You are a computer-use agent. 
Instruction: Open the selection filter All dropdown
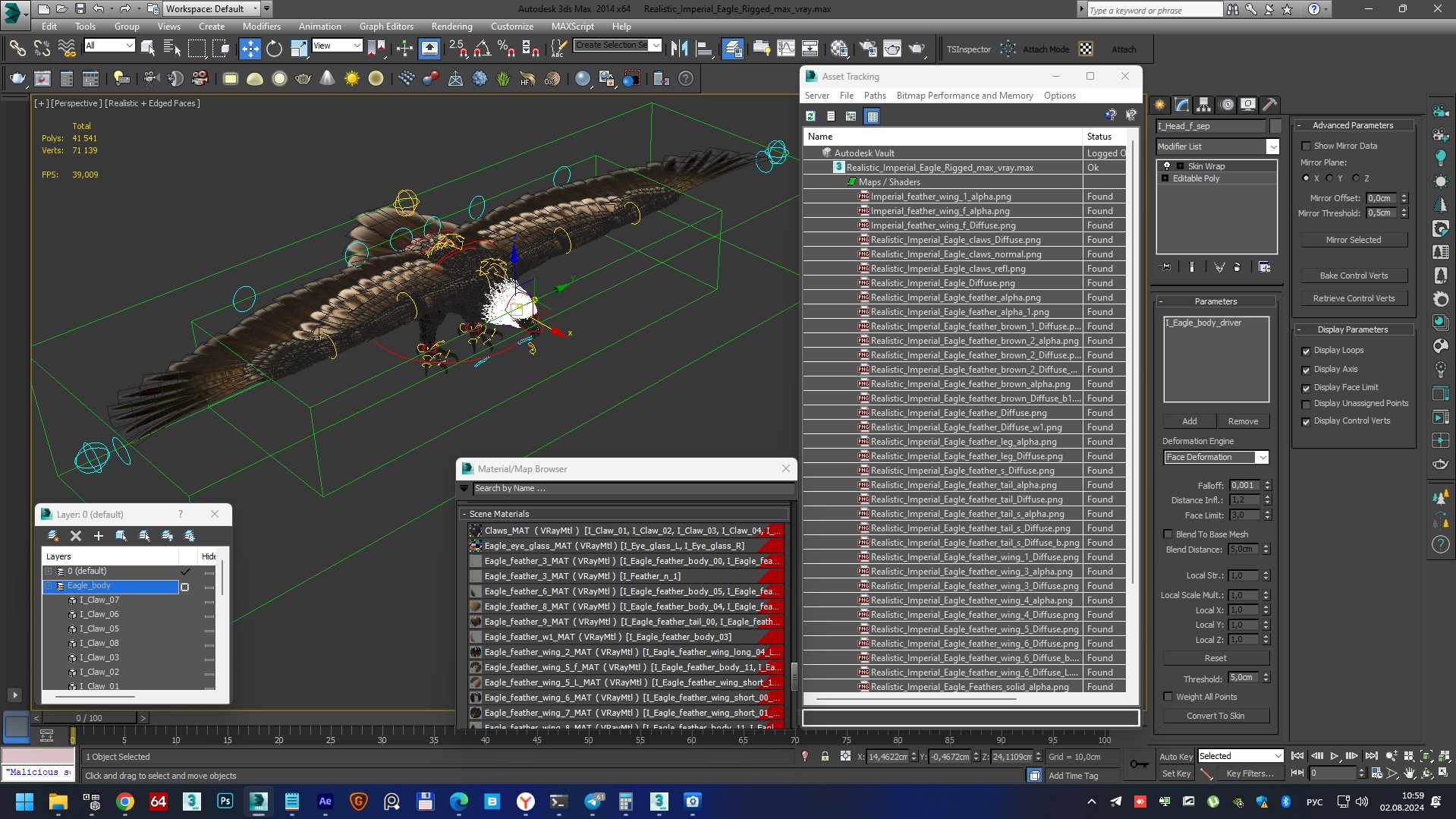coord(109,46)
